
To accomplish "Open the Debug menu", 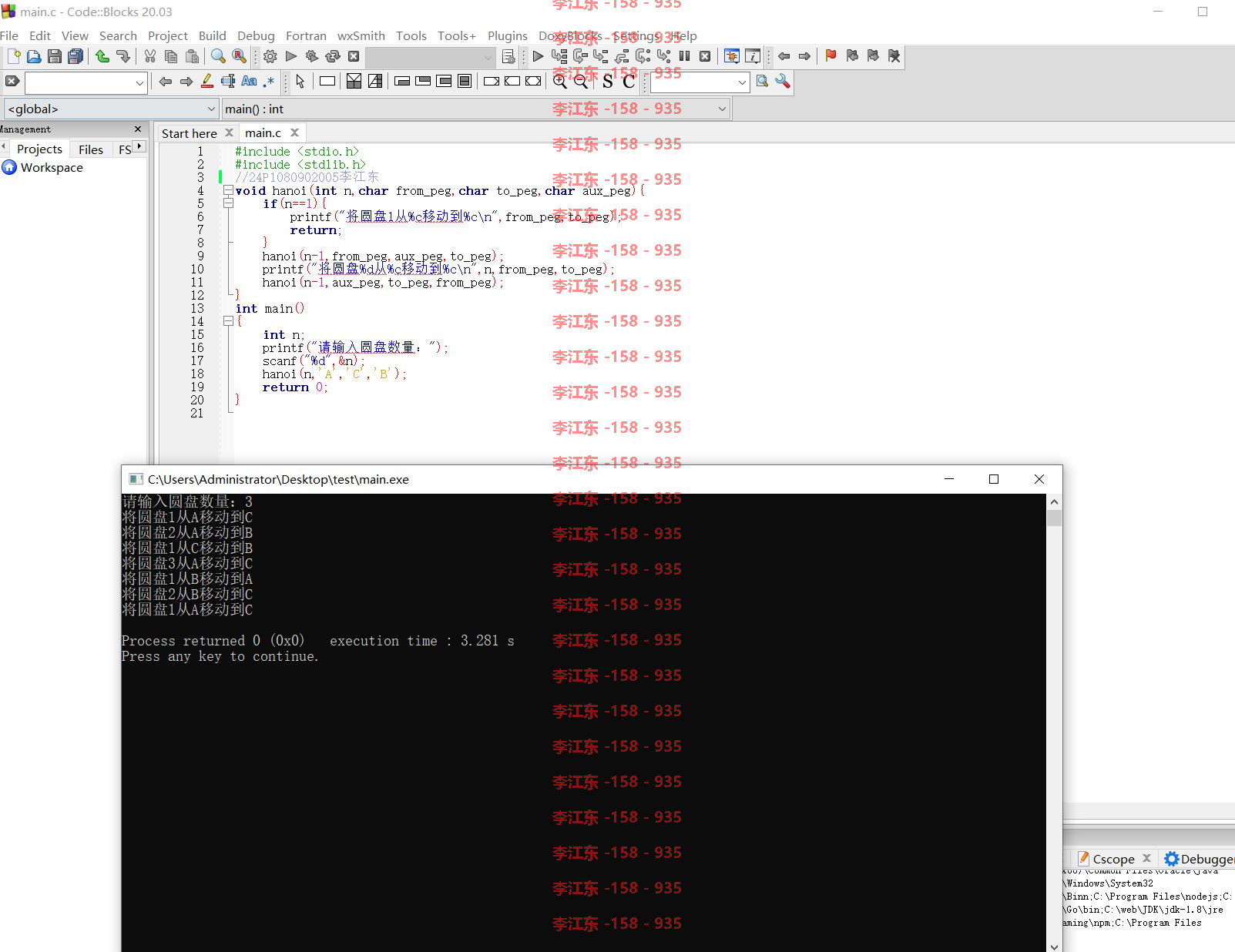I will [x=256, y=35].
